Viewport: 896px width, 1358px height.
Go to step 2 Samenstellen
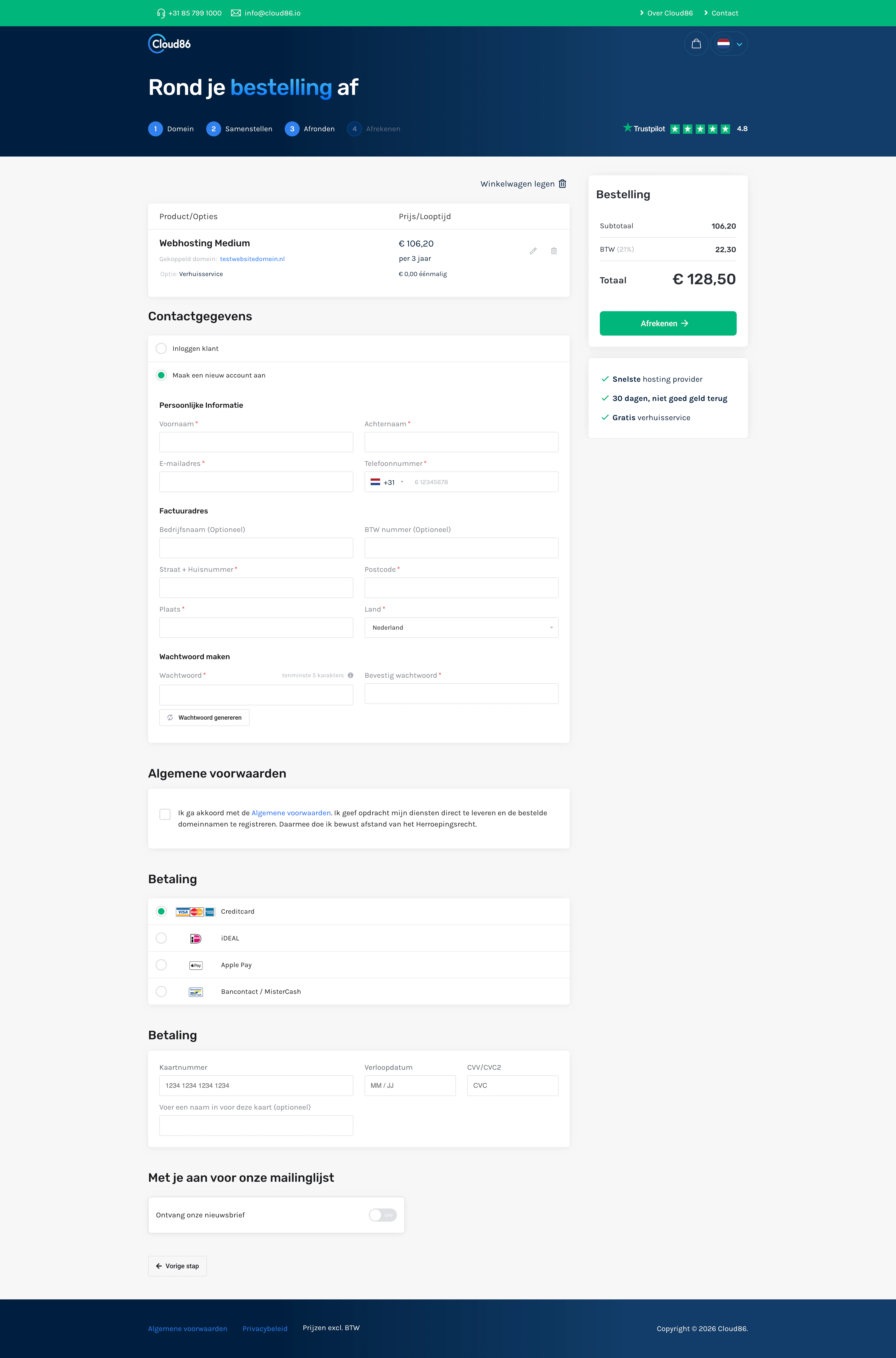pos(239,129)
